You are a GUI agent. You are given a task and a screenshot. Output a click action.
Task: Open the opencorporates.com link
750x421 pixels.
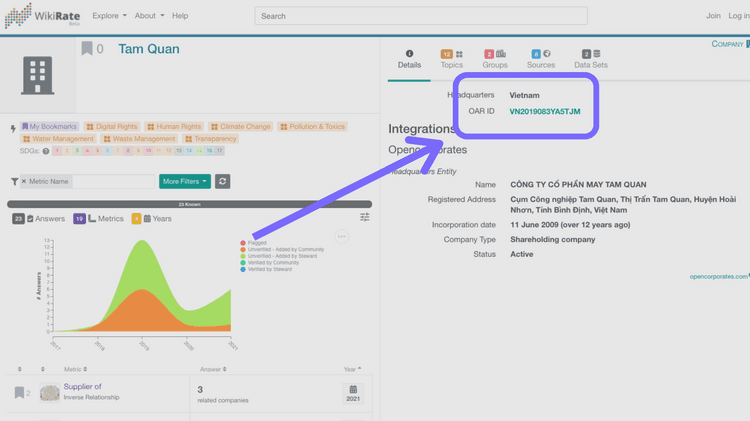(719, 277)
